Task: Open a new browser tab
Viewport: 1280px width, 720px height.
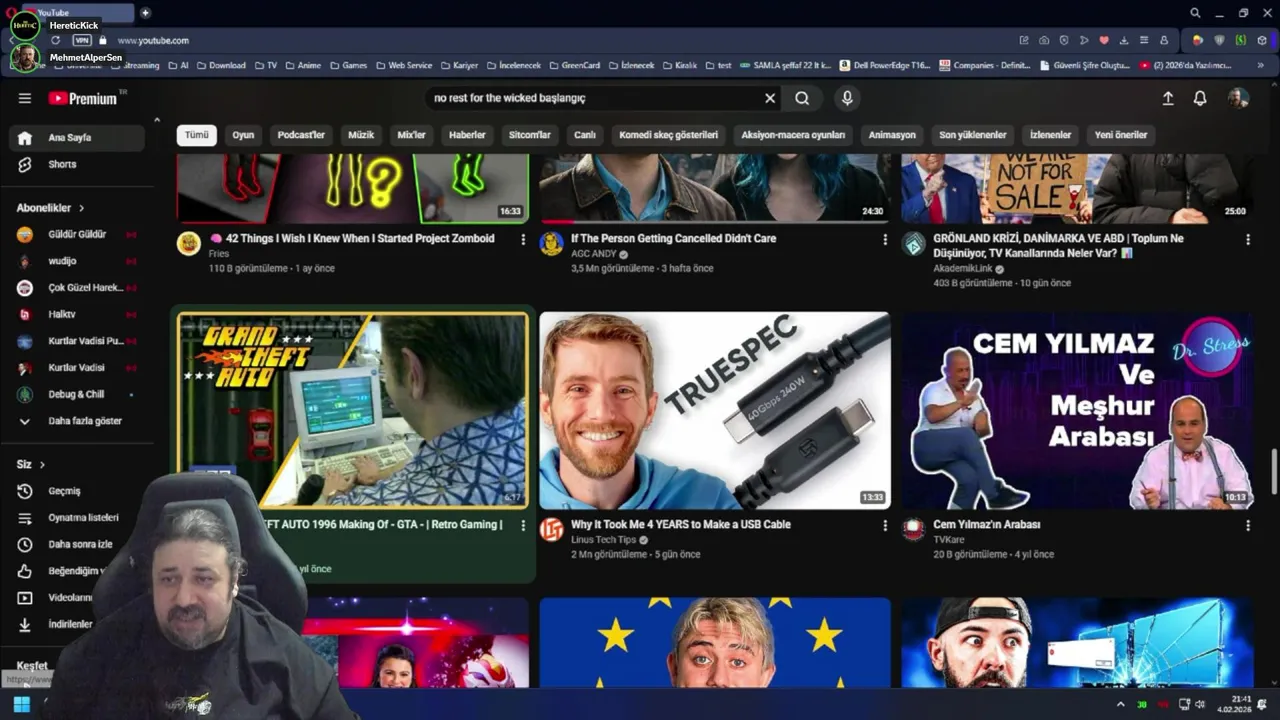Action: point(145,13)
